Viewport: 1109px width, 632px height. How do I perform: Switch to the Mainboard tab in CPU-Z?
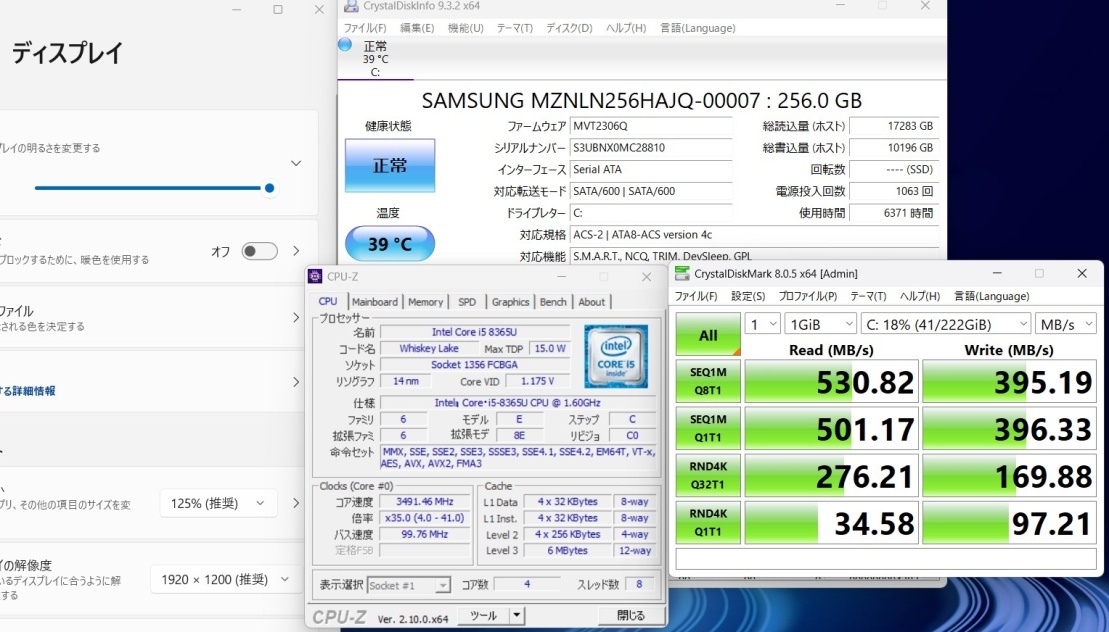click(x=375, y=302)
